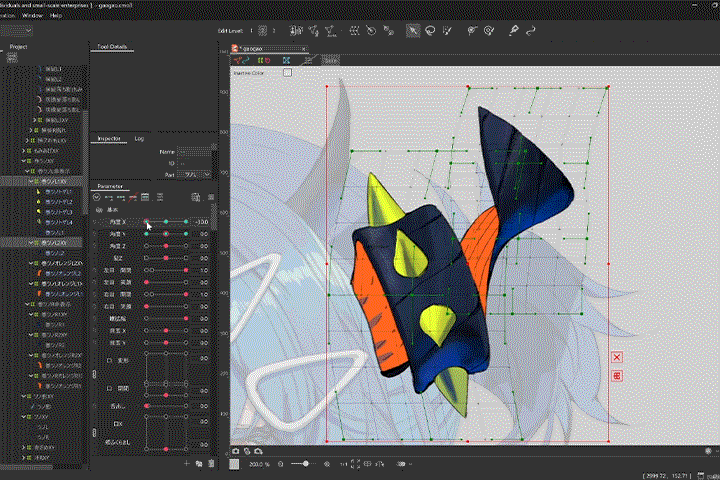Viewport: 720px width, 480px height.
Task: Switch to the Log tab
Action: [139, 138]
